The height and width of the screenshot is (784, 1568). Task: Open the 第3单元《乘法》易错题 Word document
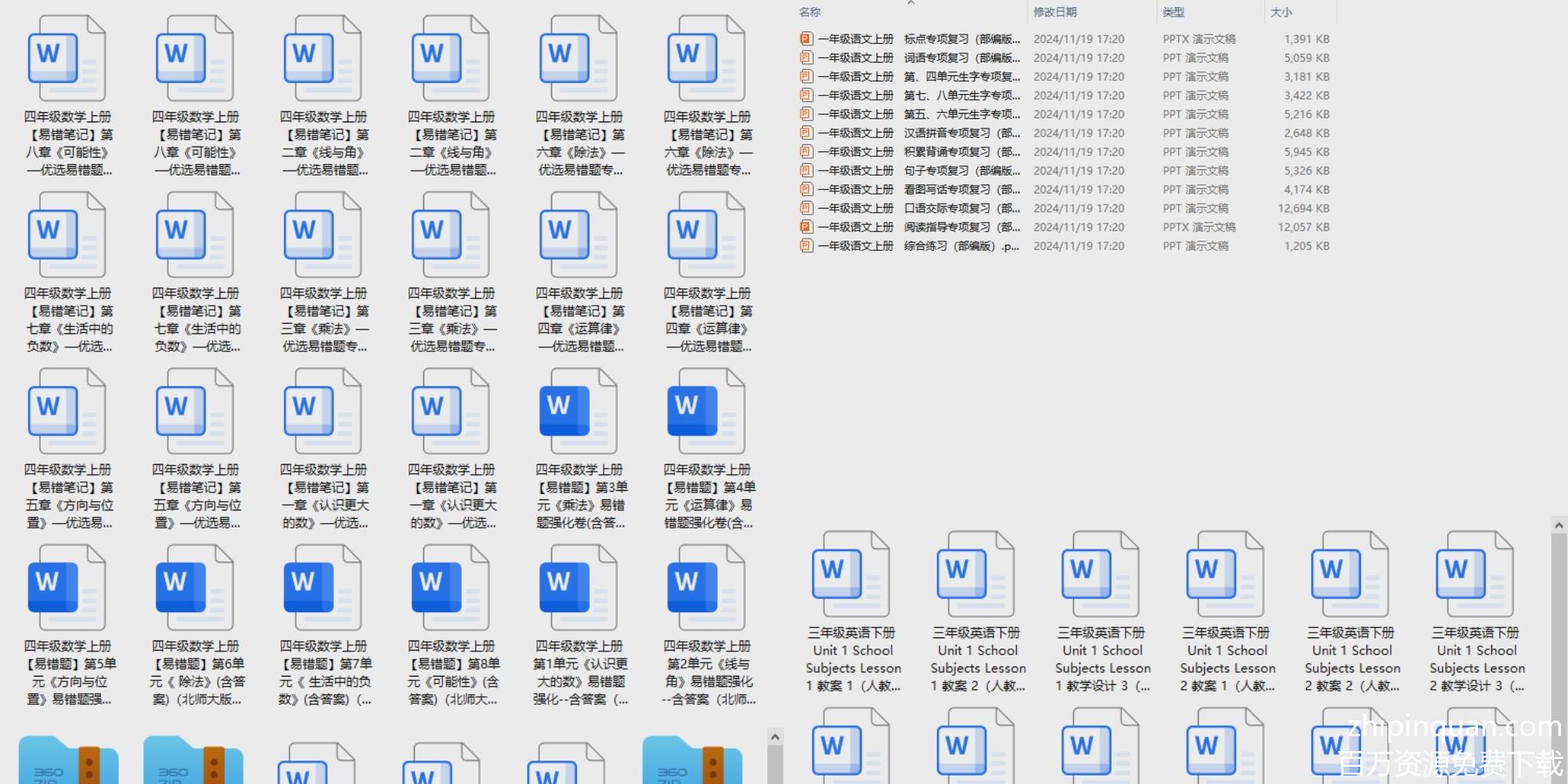click(x=579, y=413)
